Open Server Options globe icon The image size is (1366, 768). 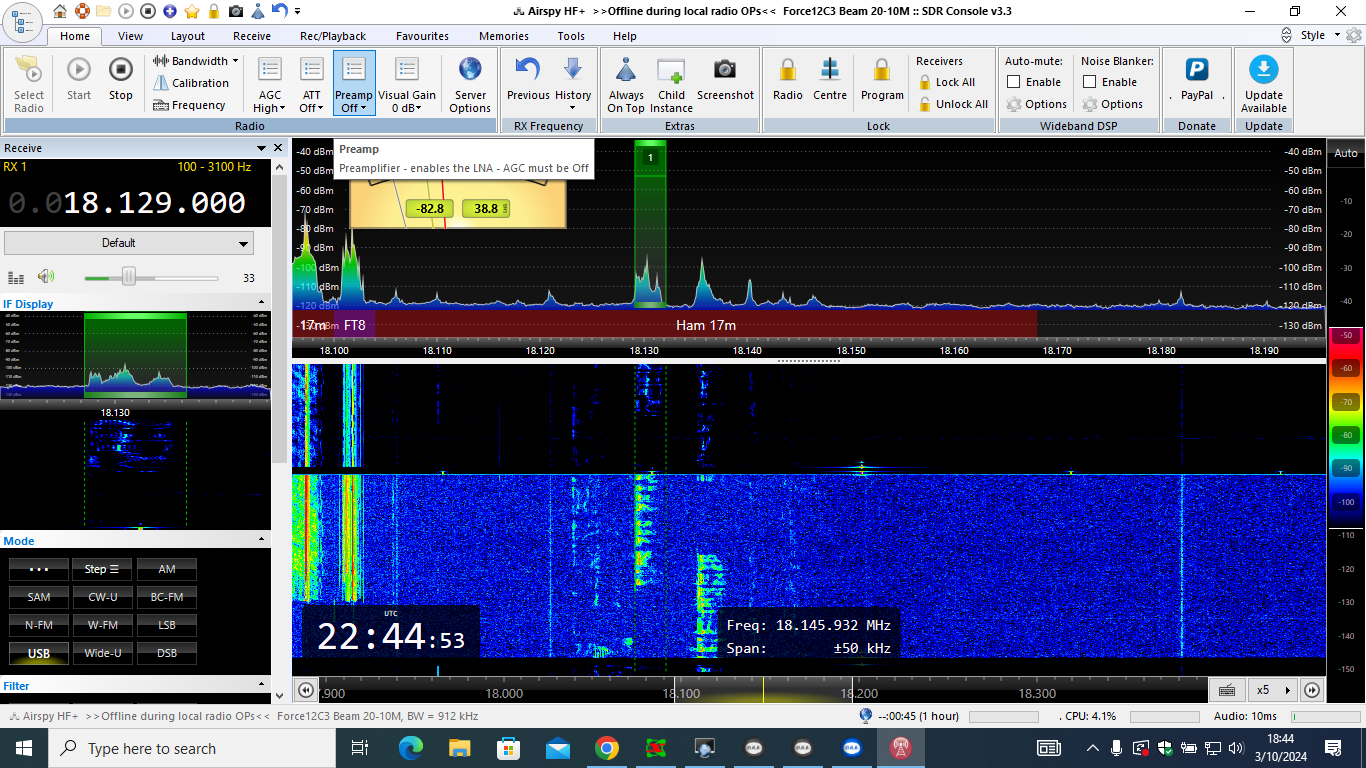pos(470,70)
